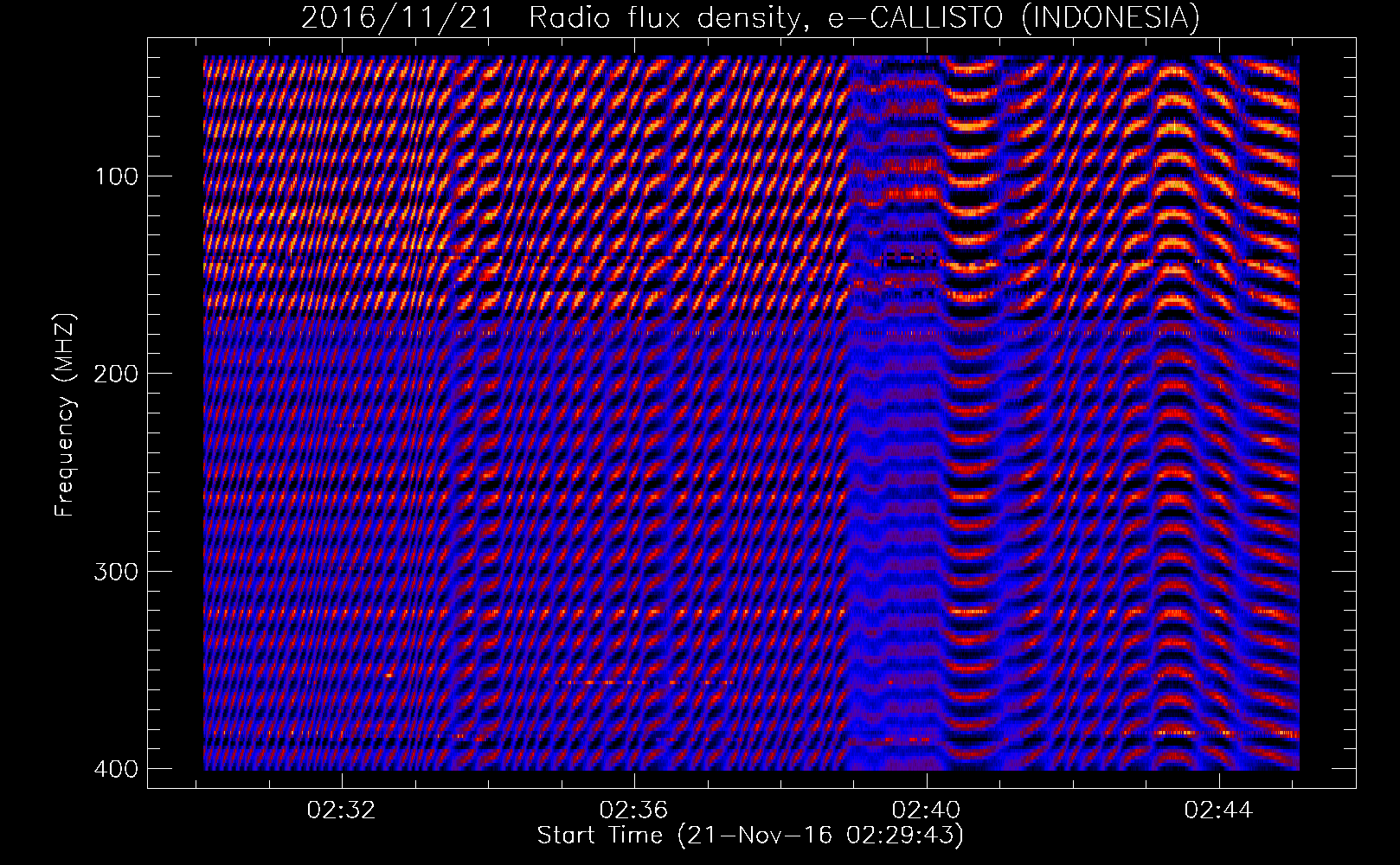Click the 02:40 time tick label
This screenshot has width=1400, height=865.
[x=927, y=811]
